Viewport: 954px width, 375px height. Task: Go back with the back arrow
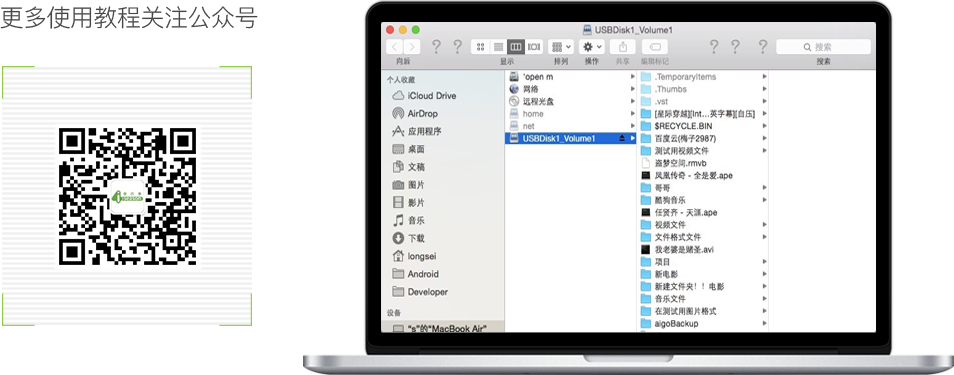pos(394,47)
